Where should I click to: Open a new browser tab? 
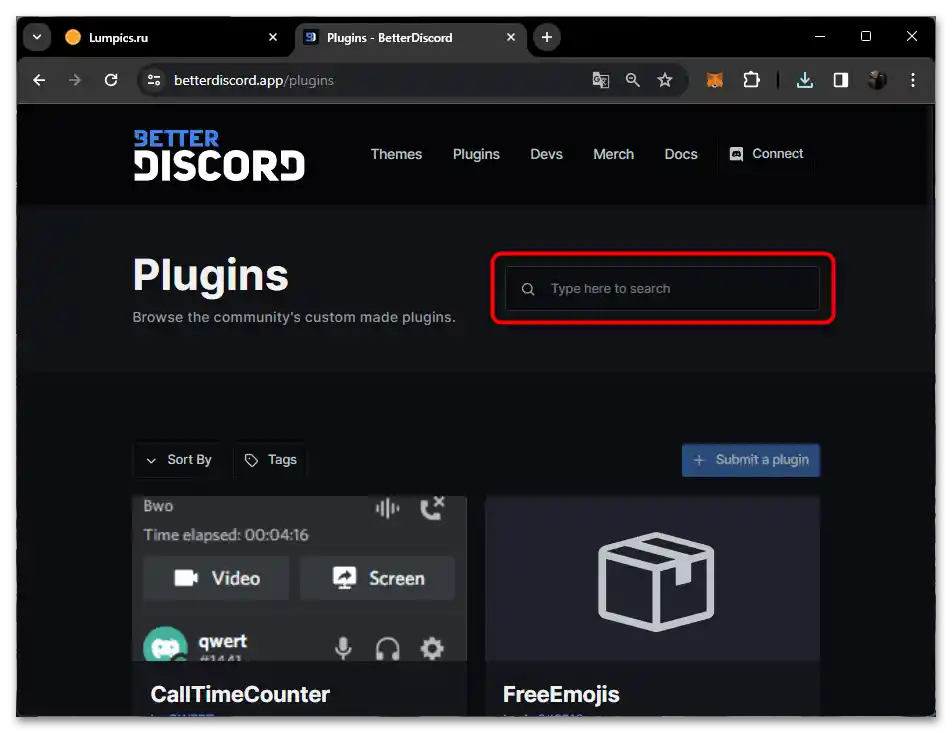point(547,37)
